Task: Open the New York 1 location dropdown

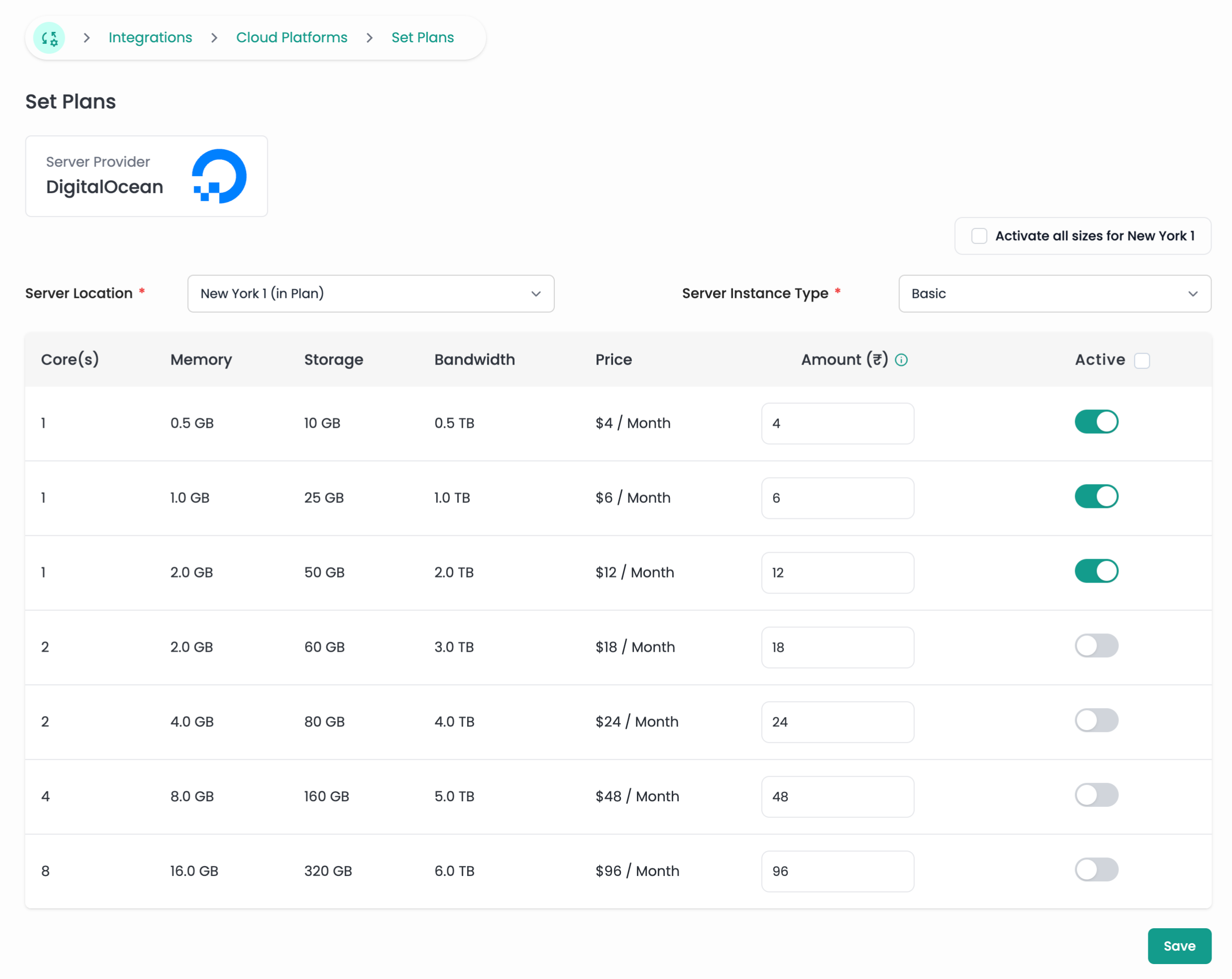Action: point(370,294)
